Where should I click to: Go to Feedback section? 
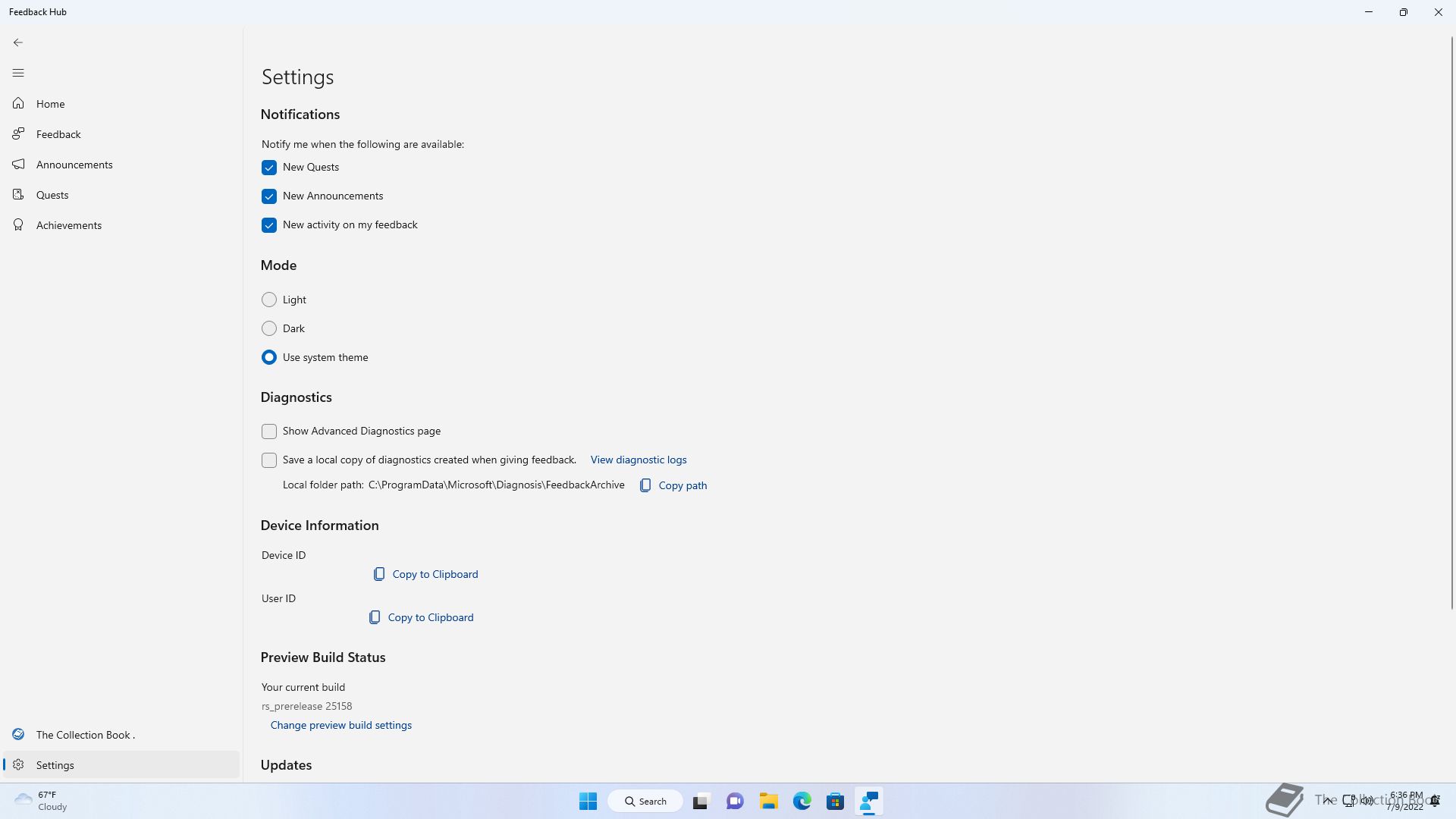[121, 134]
